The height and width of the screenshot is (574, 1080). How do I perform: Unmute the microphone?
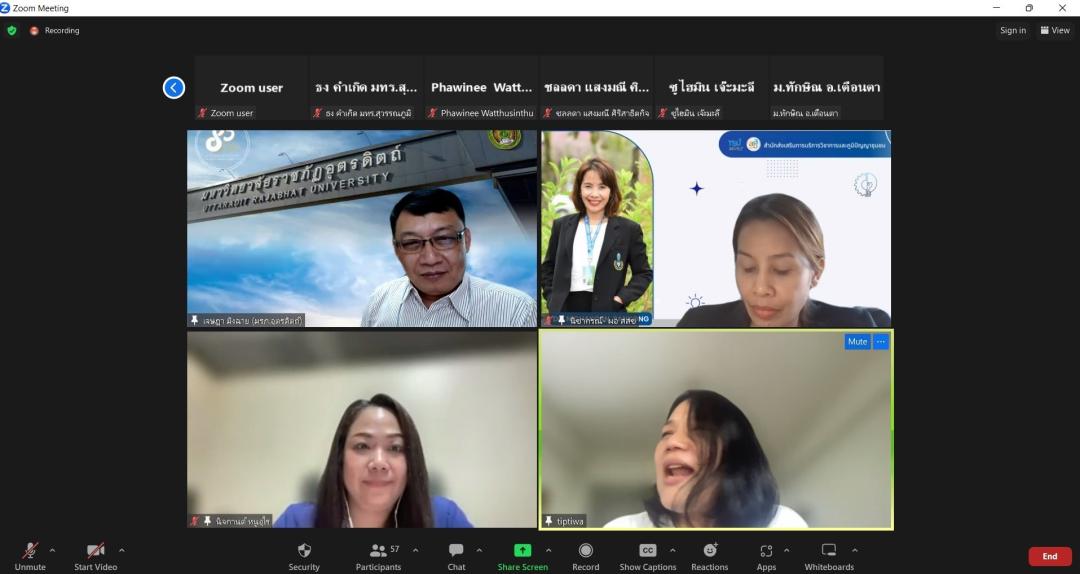30,556
